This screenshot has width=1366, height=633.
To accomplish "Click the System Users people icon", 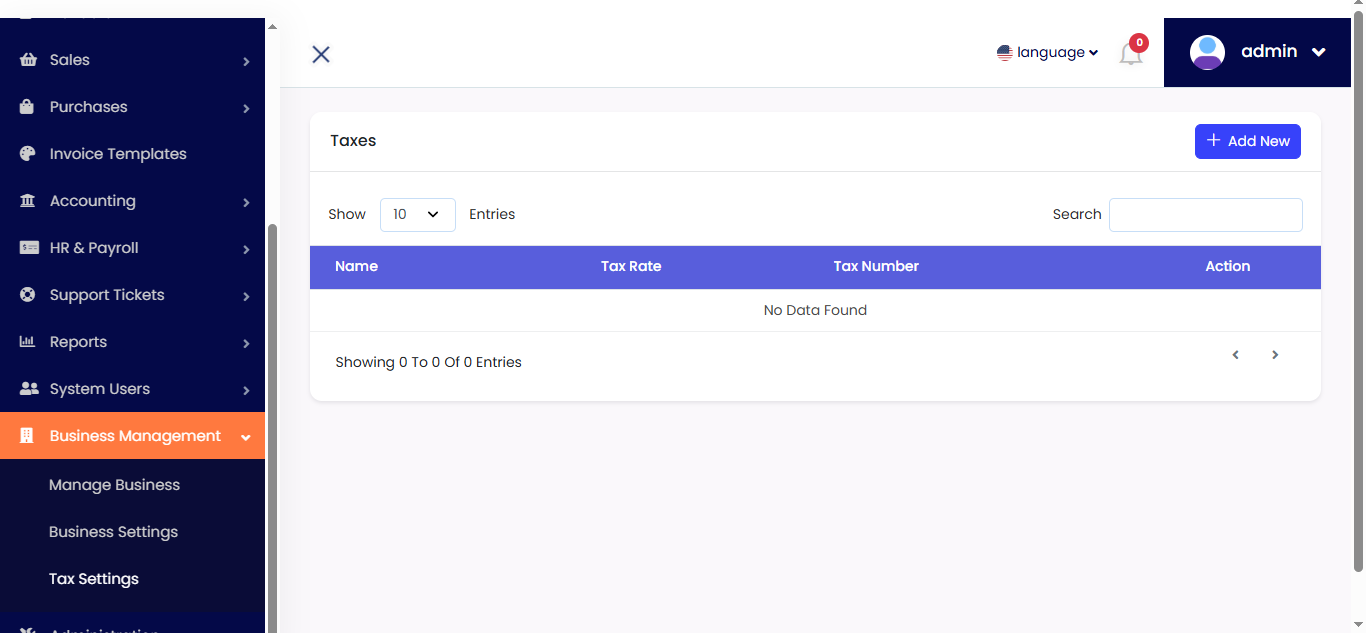I will point(29,389).
